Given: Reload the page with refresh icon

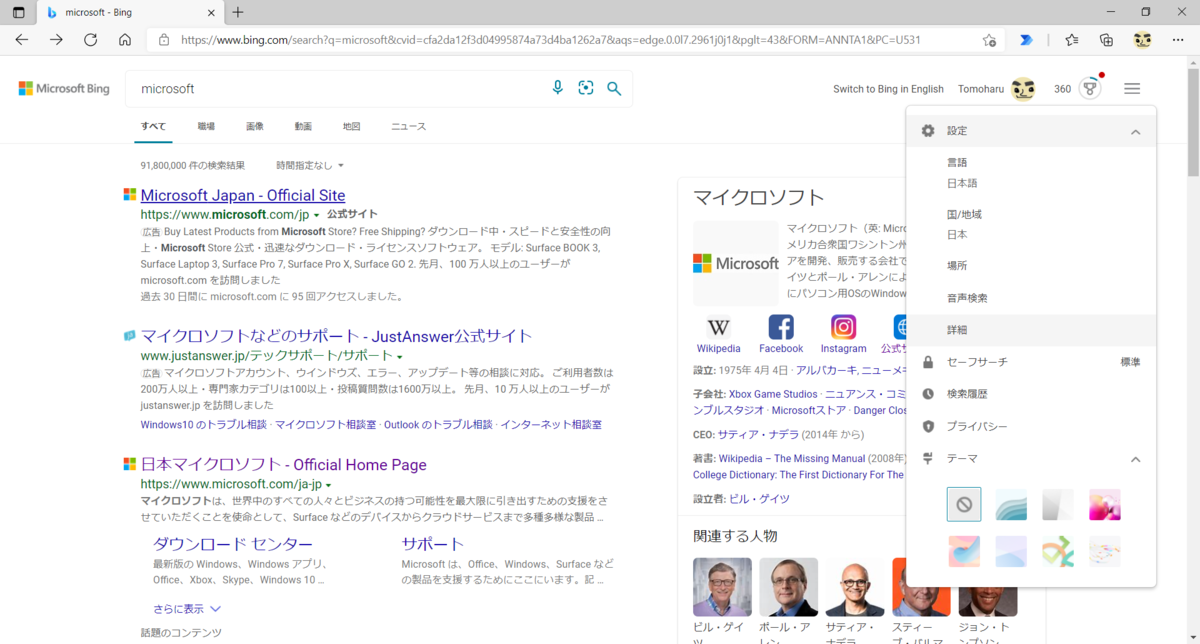Looking at the screenshot, I should click(90, 40).
